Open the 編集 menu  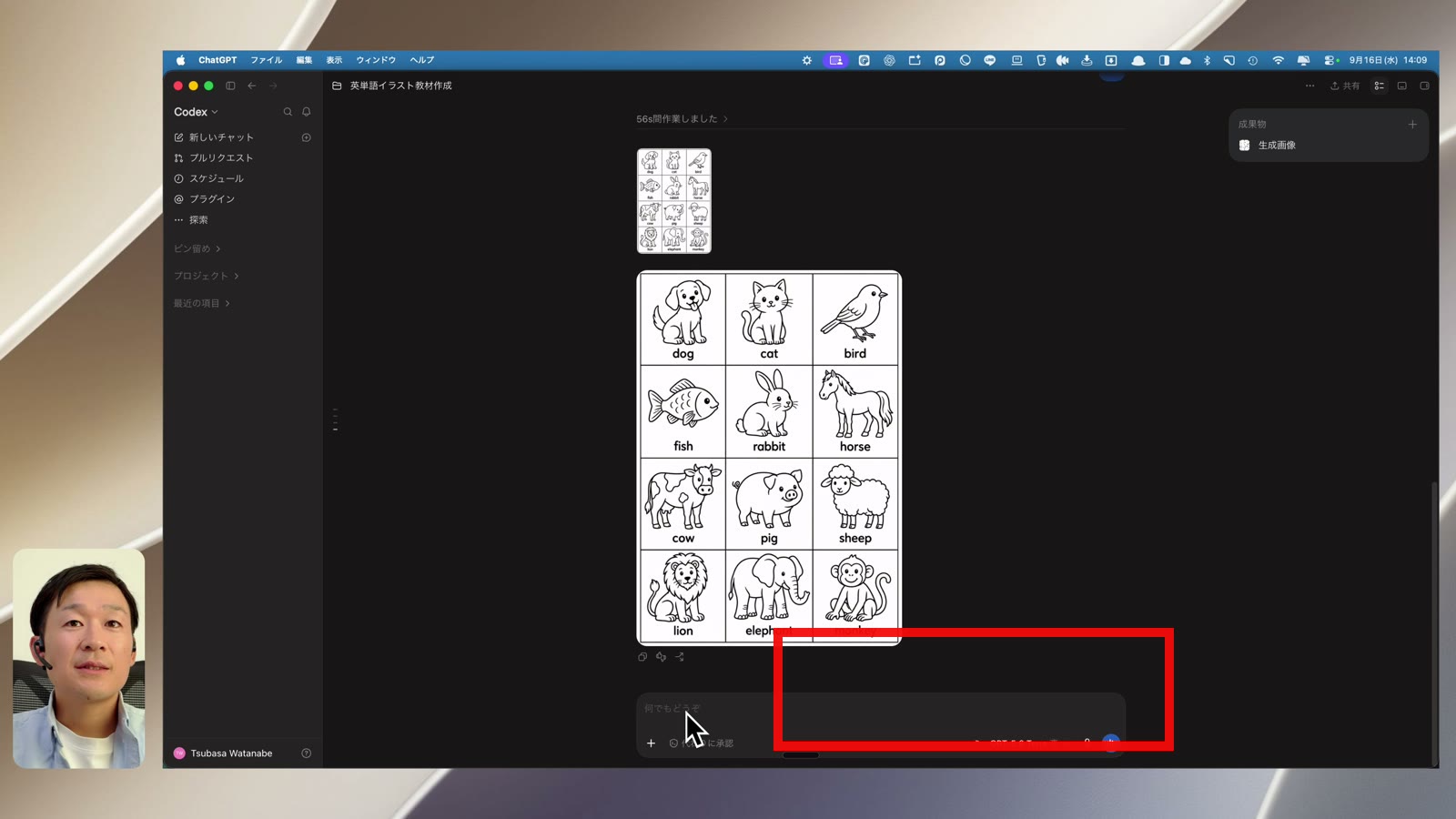(x=304, y=60)
